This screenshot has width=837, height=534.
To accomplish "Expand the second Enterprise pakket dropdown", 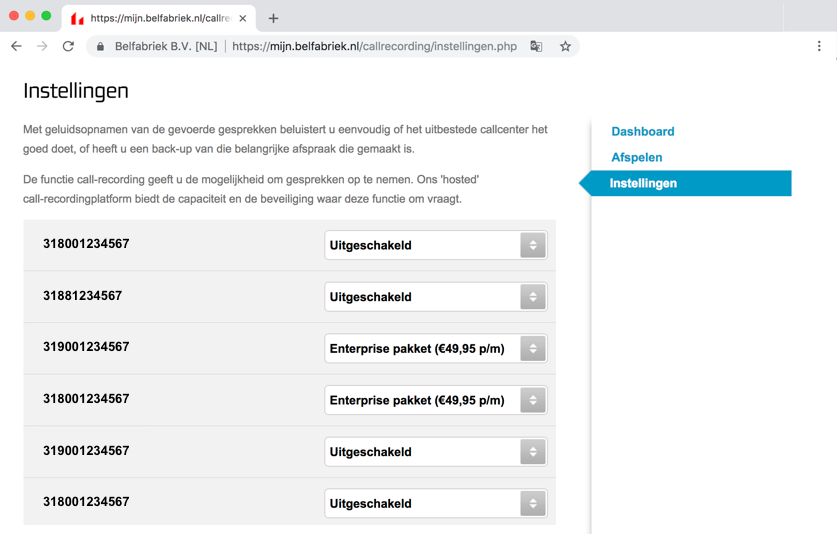I will tap(436, 400).
